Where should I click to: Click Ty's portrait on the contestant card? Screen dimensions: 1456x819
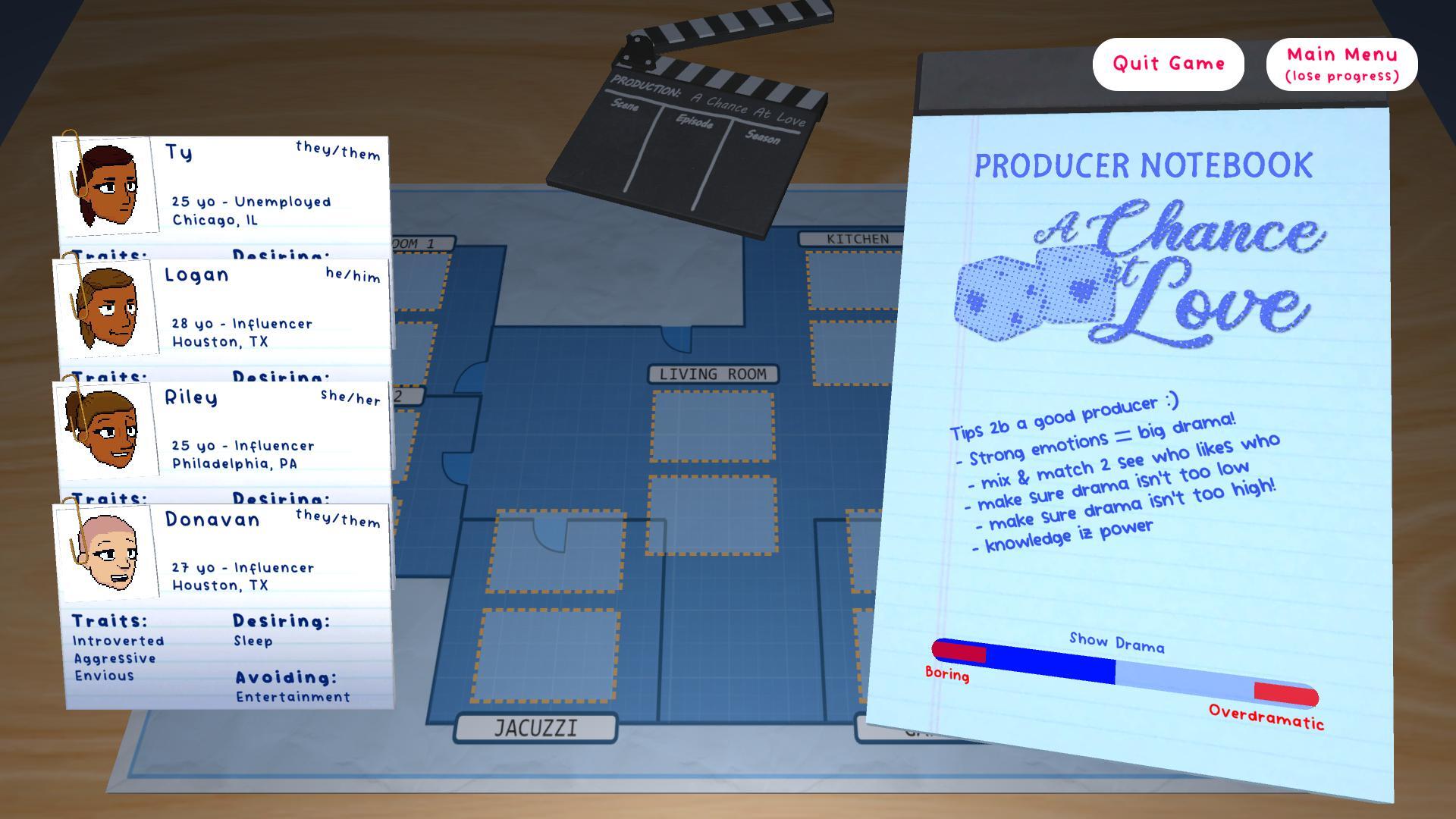coord(108,185)
